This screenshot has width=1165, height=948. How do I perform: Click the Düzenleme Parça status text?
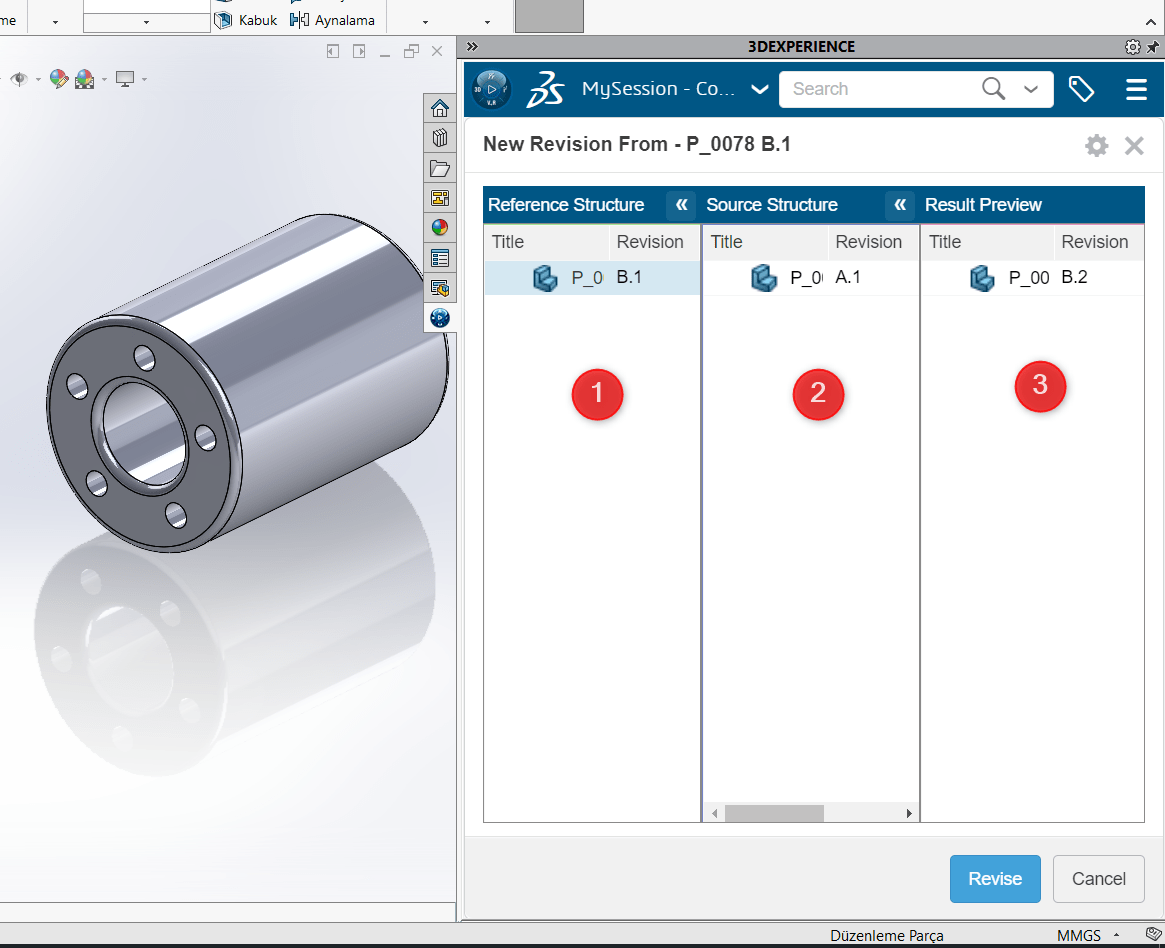(886, 935)
